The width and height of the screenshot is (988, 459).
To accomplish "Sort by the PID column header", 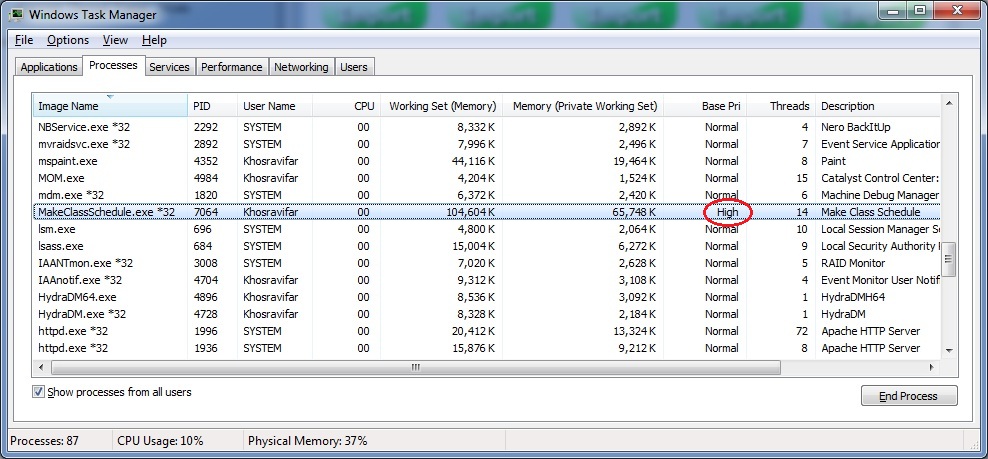I will coord(212,106).
